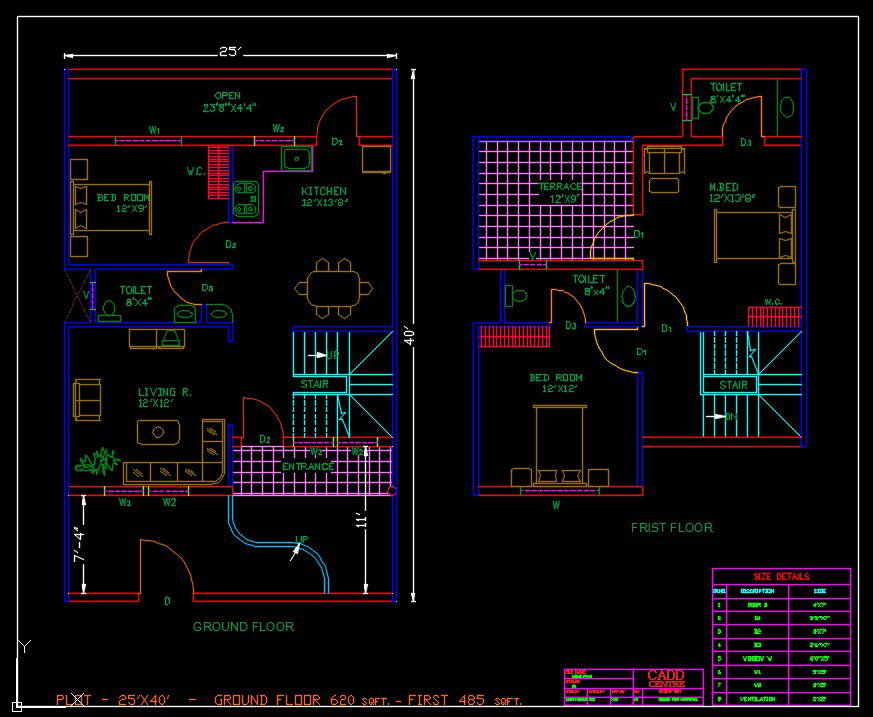Select the TERRACE 12'X9' room label
This screenshot has width=873, height=717.
560,192
